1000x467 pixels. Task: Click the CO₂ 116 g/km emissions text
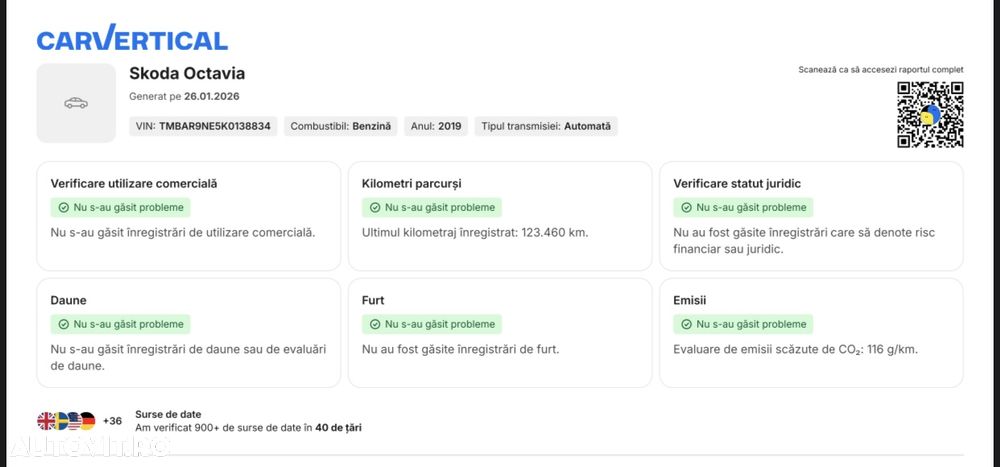(x=796, y=350)
